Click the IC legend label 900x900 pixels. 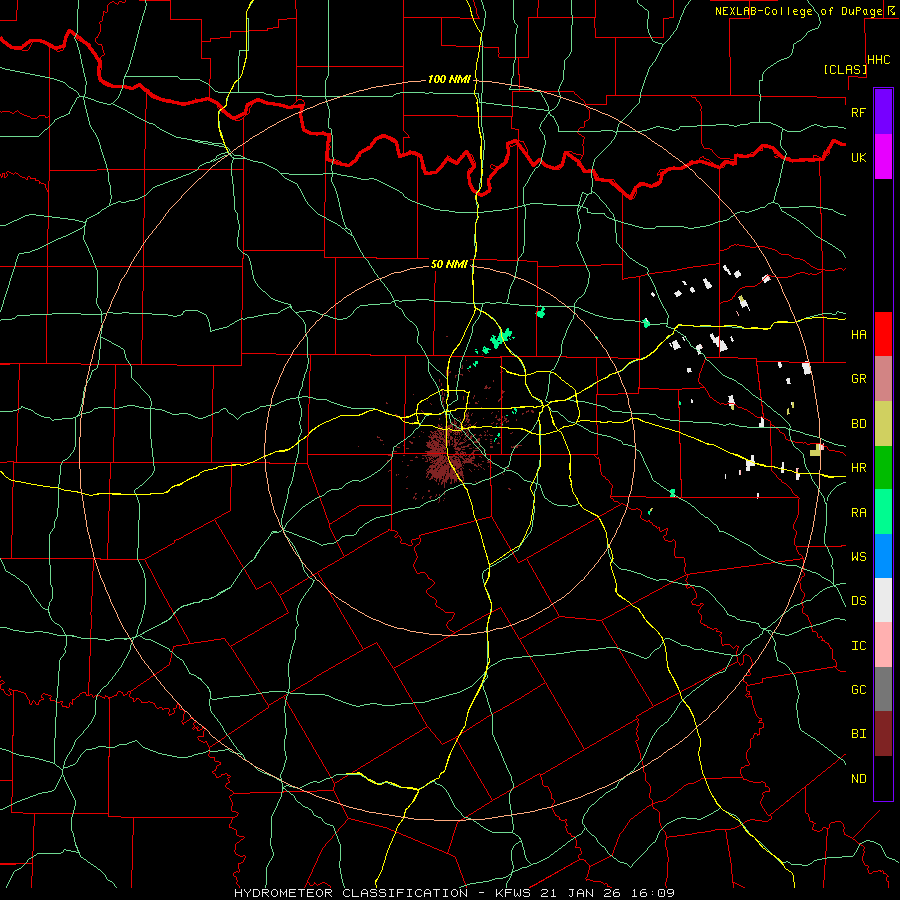tap(858, 645)
